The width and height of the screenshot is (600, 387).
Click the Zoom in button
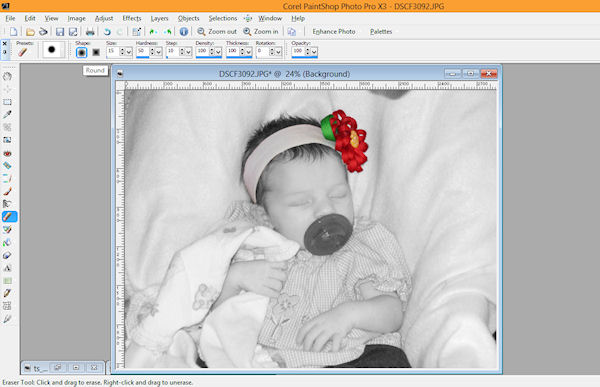pyautogui.click(x=261, y=32)
